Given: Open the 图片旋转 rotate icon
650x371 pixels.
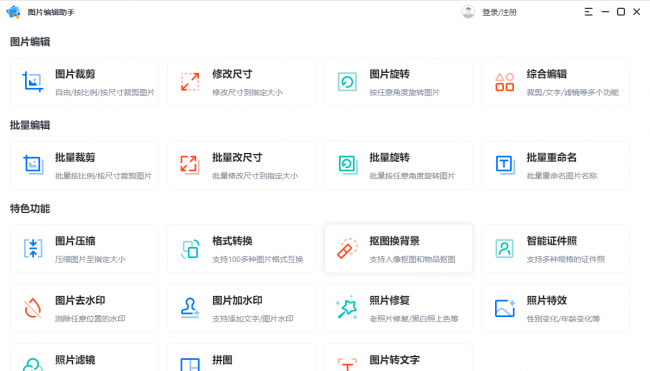Looking at the screenshot, I should 347,82.
